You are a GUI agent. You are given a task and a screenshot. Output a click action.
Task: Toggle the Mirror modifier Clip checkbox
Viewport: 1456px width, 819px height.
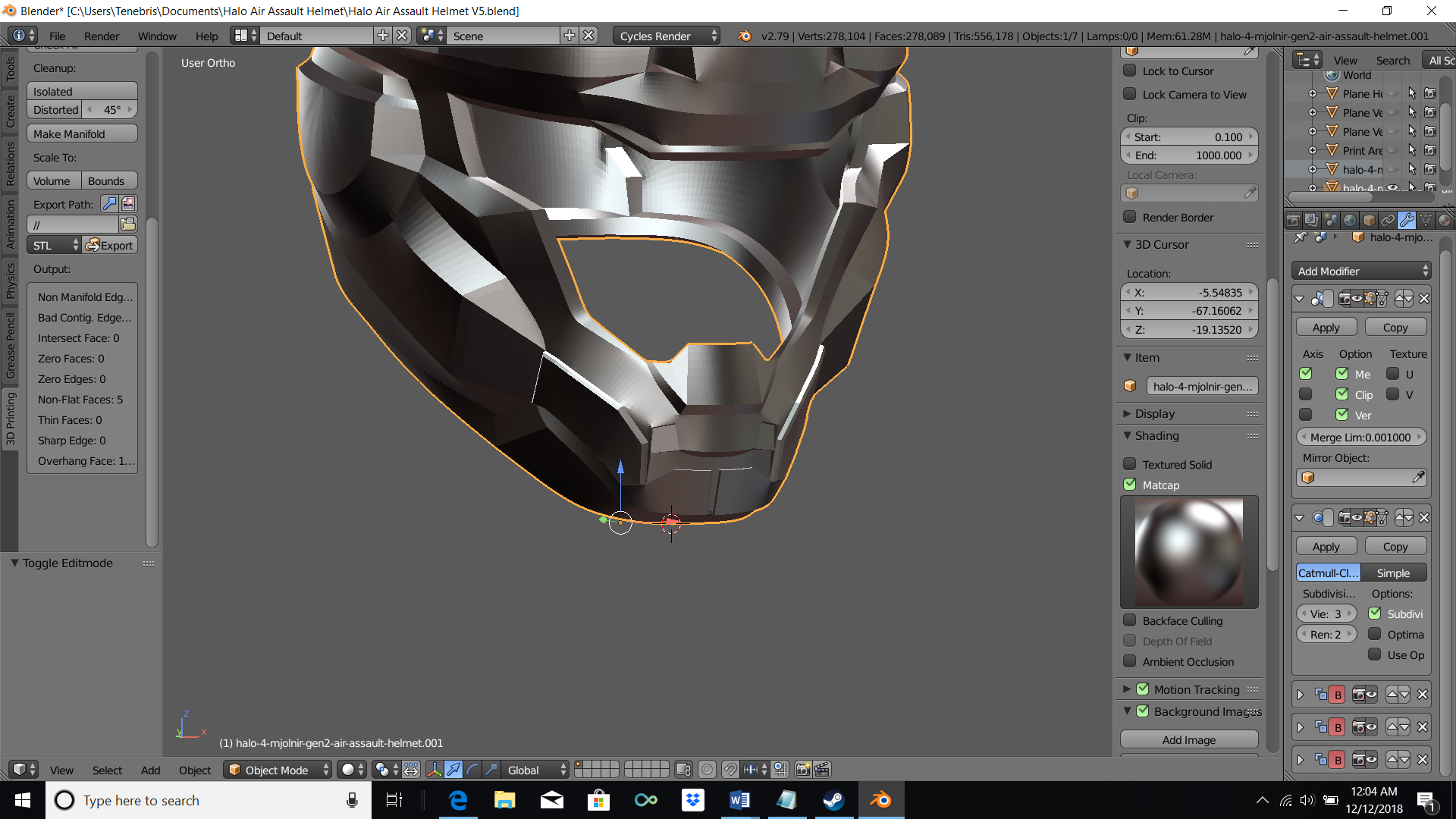(1342, 394)
